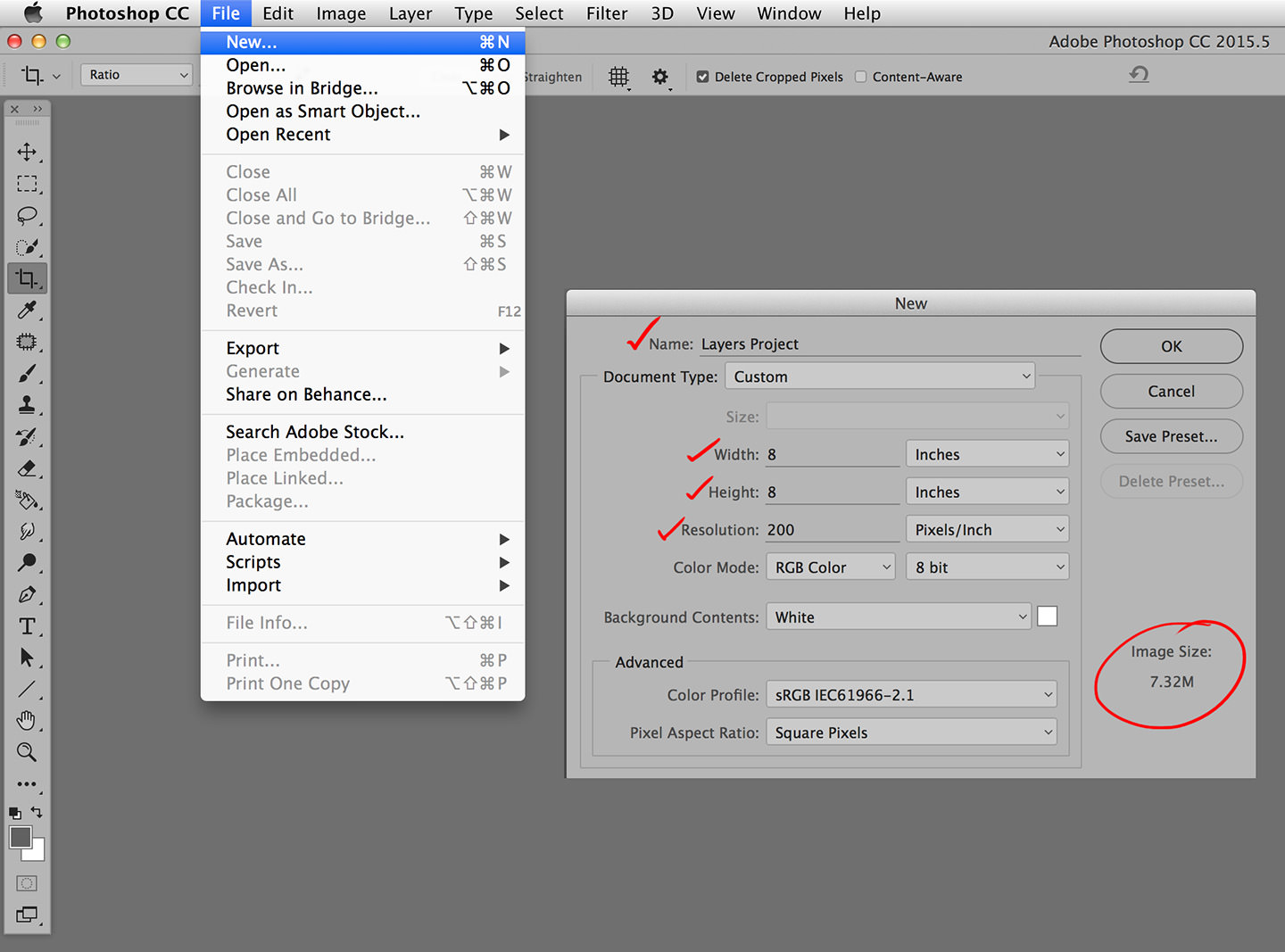The image size is (1285, 952).
Task: Toggle Quick Mask mode
Action: (x=27, y=883)
